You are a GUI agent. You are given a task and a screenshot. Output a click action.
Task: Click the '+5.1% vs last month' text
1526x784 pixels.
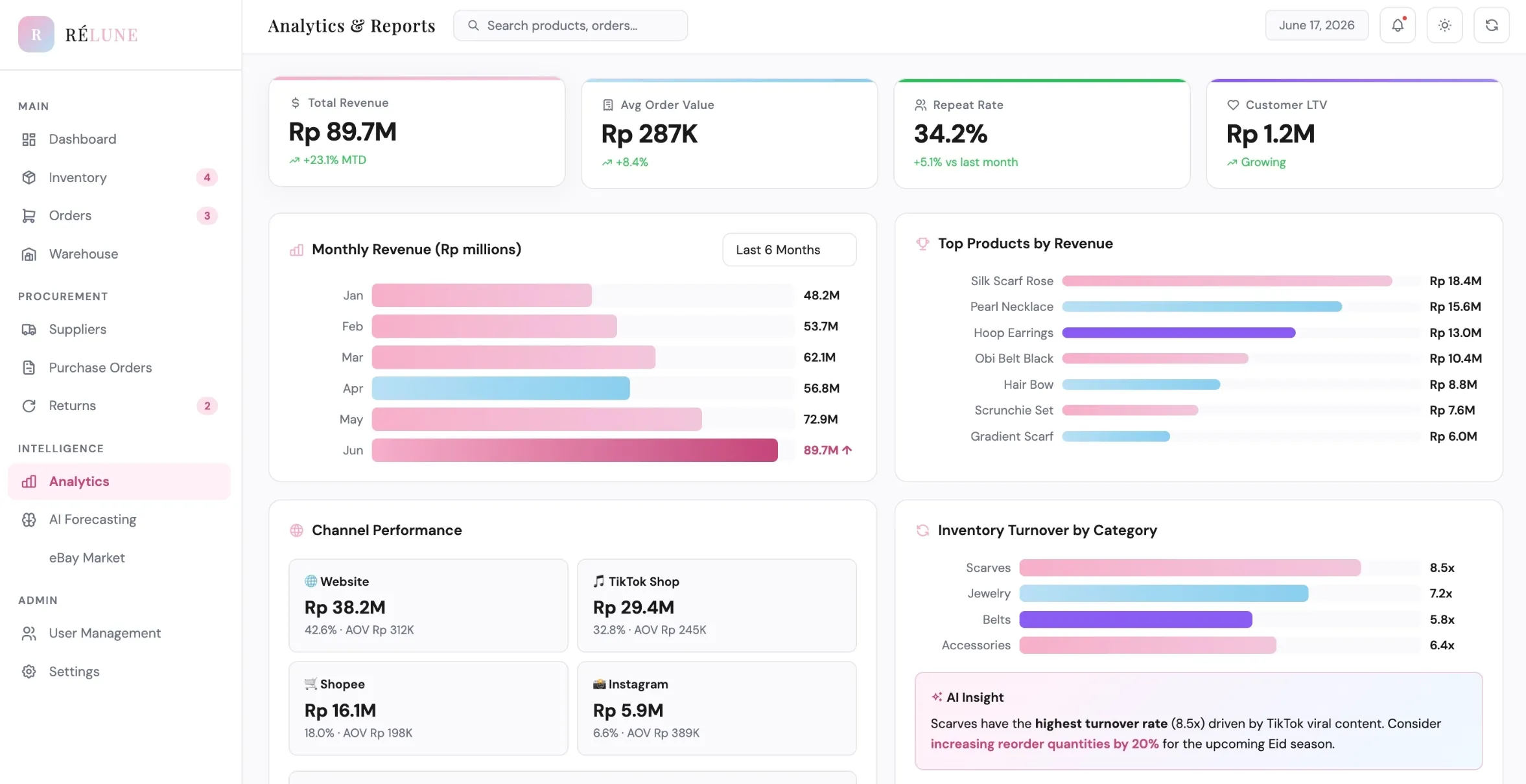point(966,162)
